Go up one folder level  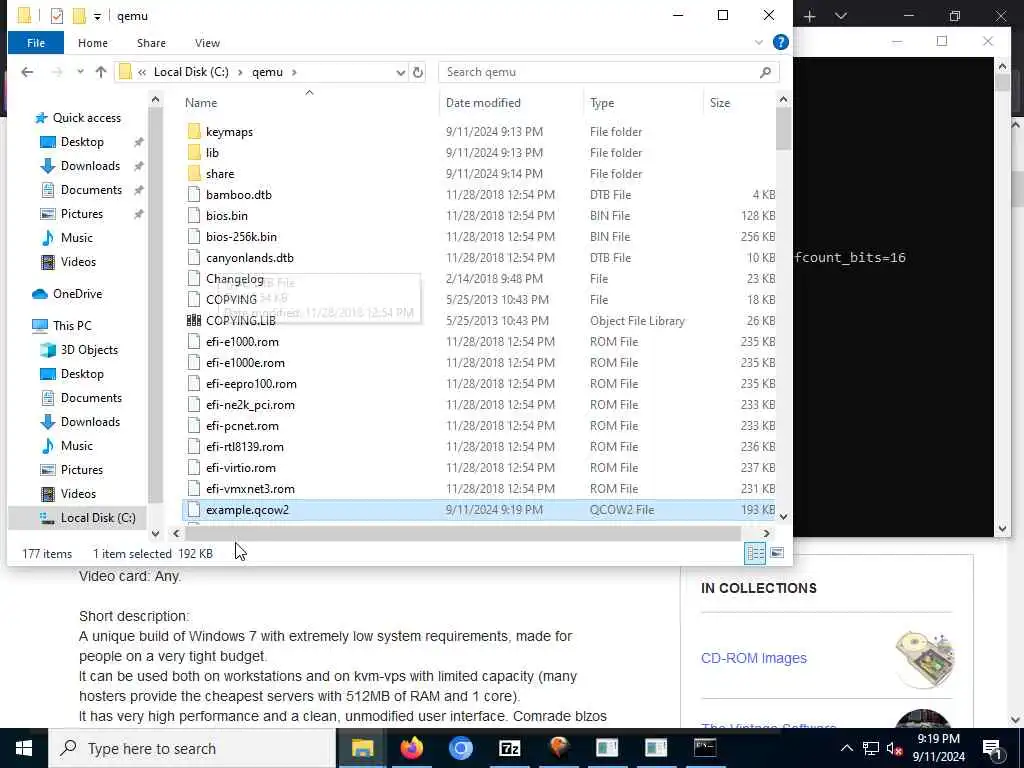click(x=101, y=72)
